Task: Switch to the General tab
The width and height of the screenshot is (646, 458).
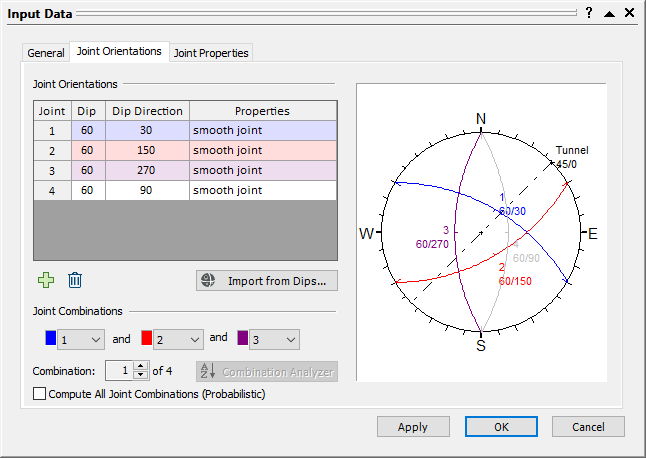Action: point(46,53)
